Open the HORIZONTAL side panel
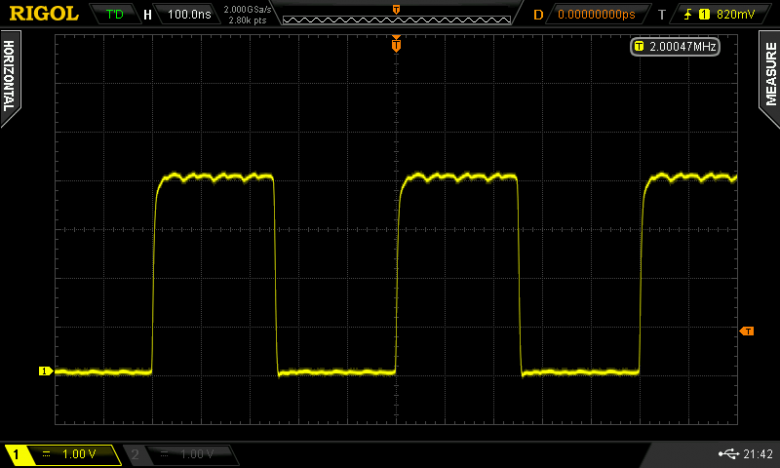Image resolution: width=780 pixels, height=468 pixels. (x=9, y=78)
